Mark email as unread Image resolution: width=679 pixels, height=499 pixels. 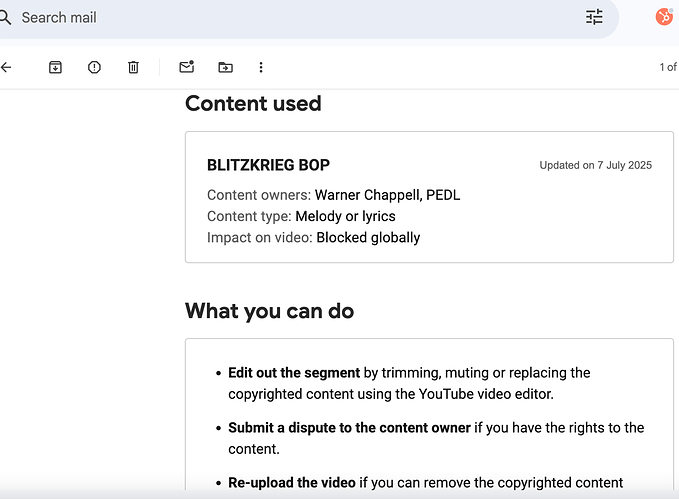click(x=187, y=67)
